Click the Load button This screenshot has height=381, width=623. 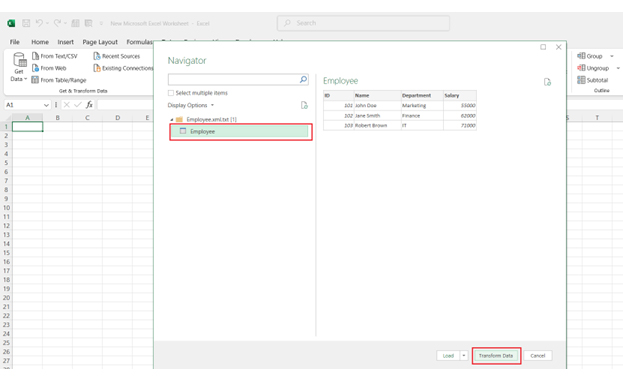[x=448, y=356]
